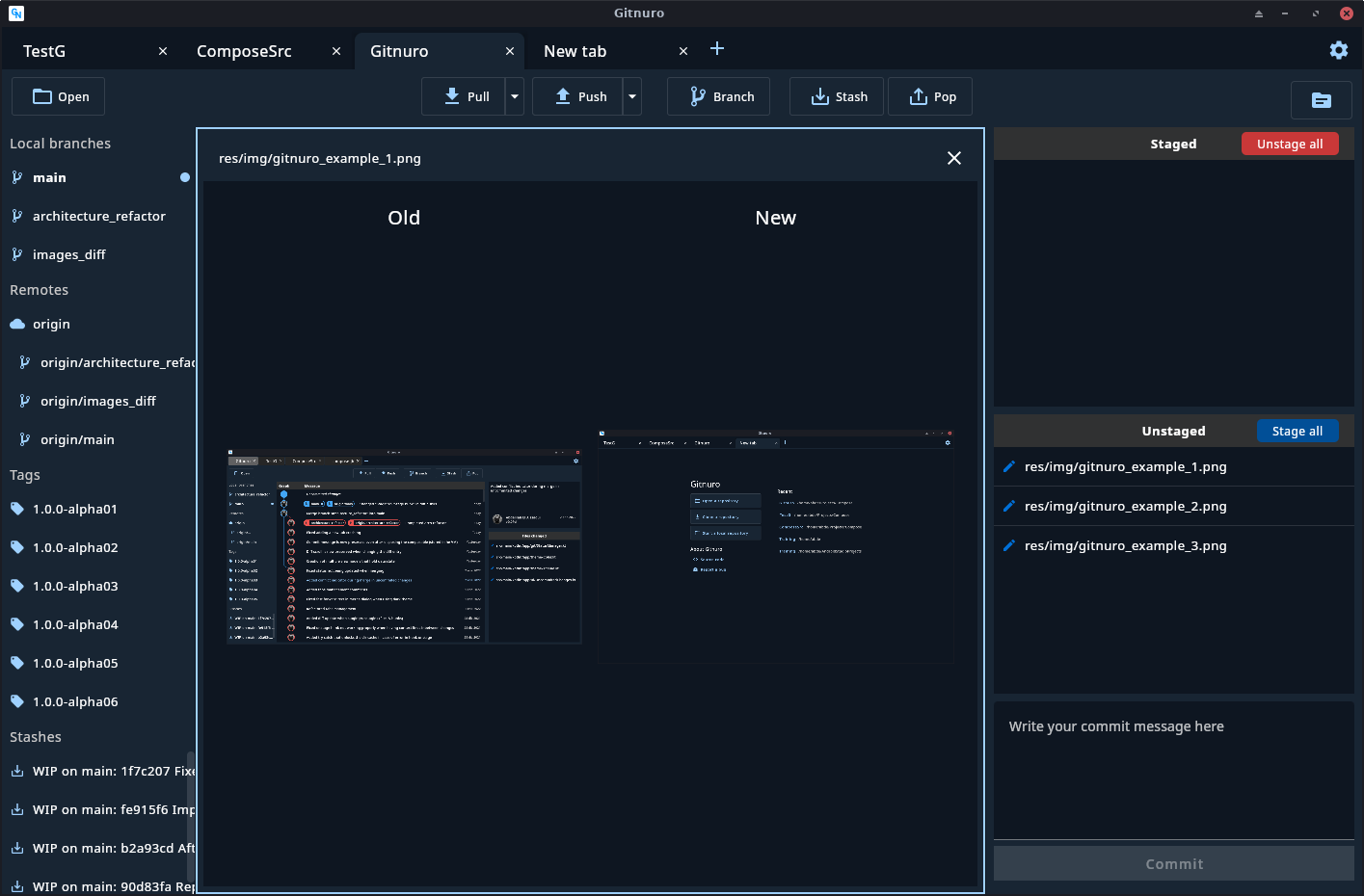1364x896 pixels.
Task: Select unstaged file gitnuro_example_1.png
Action: [x=1174, y=466]
